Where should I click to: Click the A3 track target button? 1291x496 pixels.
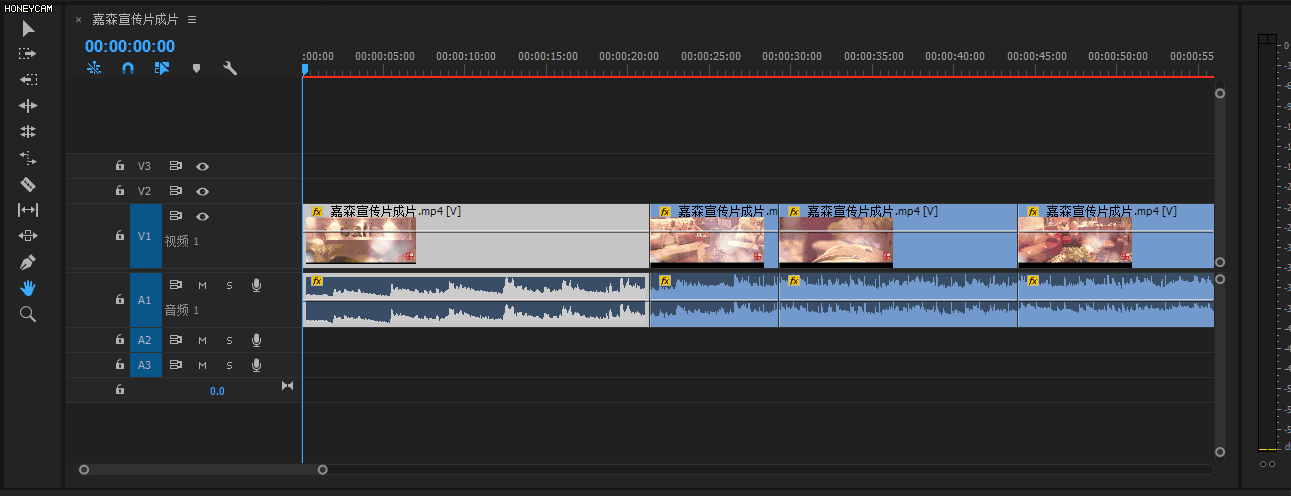[x=145, y=365]
